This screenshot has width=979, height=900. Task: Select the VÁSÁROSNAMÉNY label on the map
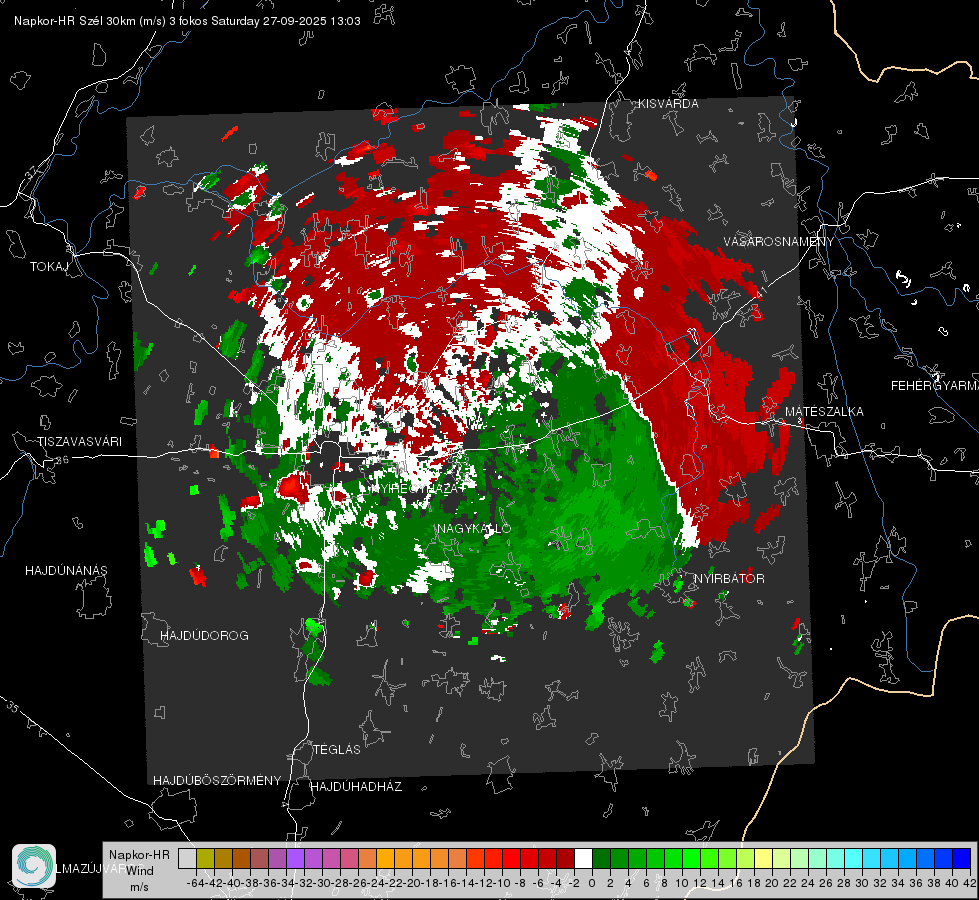(779, 242)
